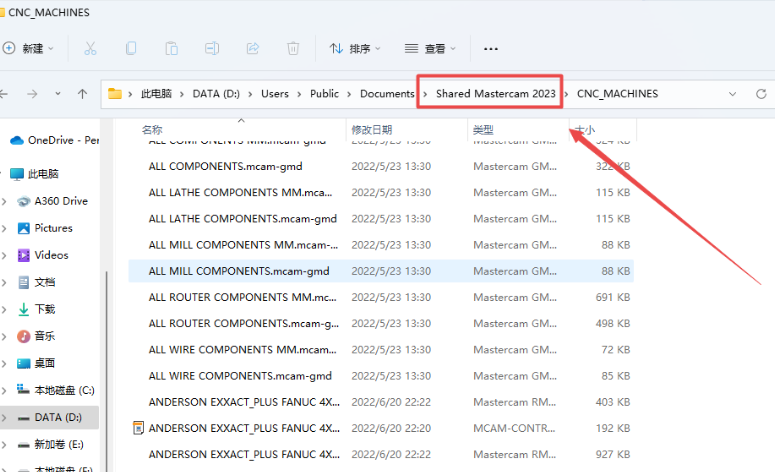The height and width of the screenshot is (472, 775).
Task: Click Documents in the address breadcrumb
Action: pos(386,94)
